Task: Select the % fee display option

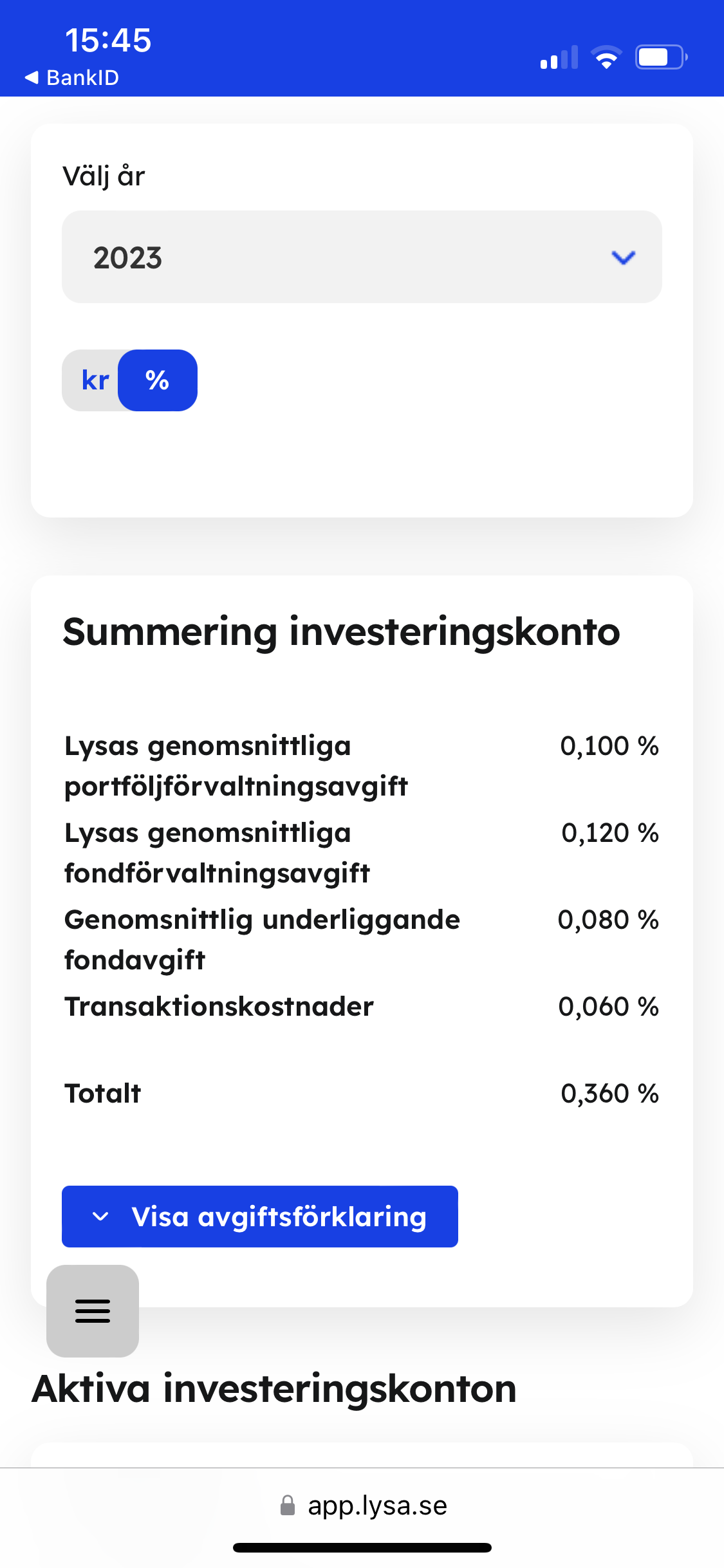Action: click(158, 380)
